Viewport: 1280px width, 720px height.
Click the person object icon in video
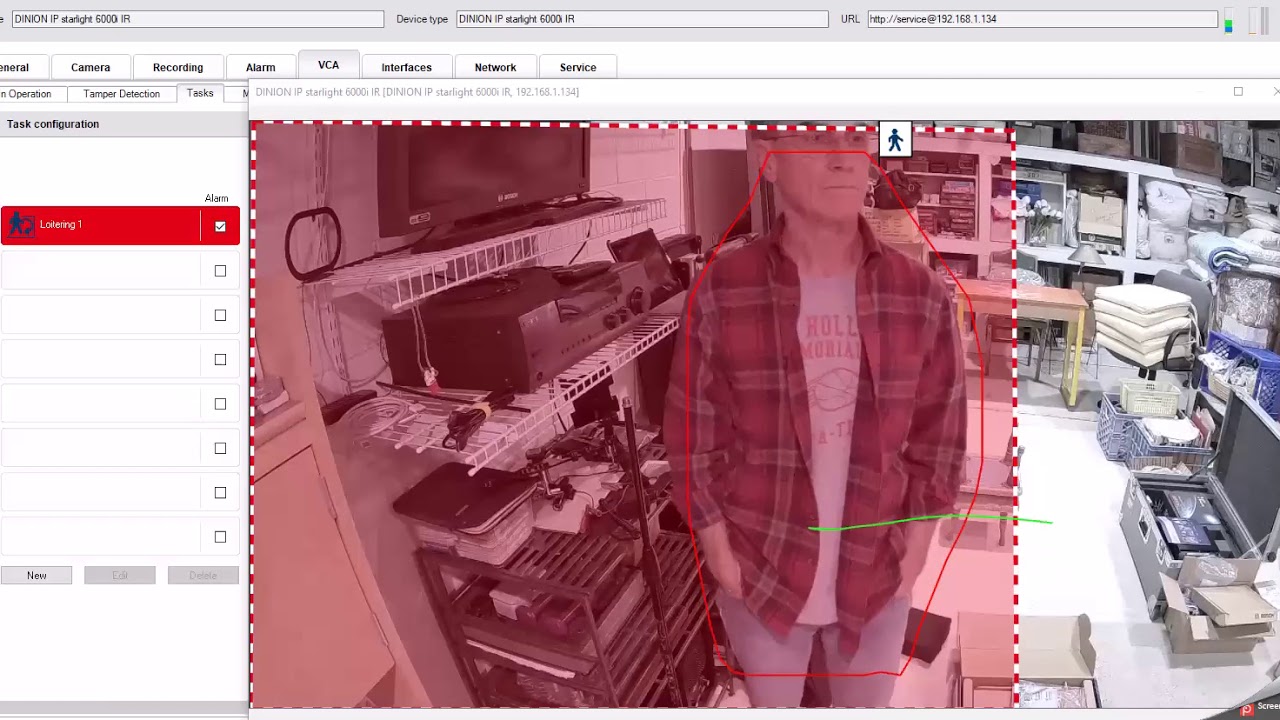[895, 141]
